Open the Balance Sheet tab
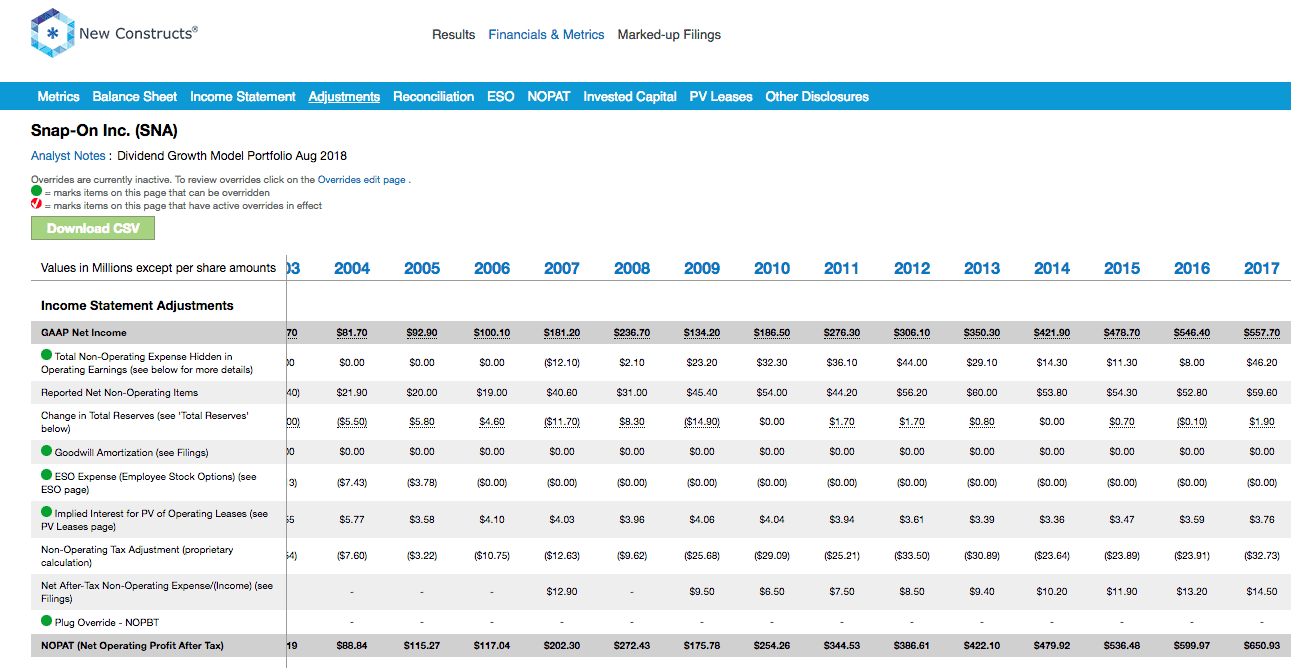 tap(135, 97)
